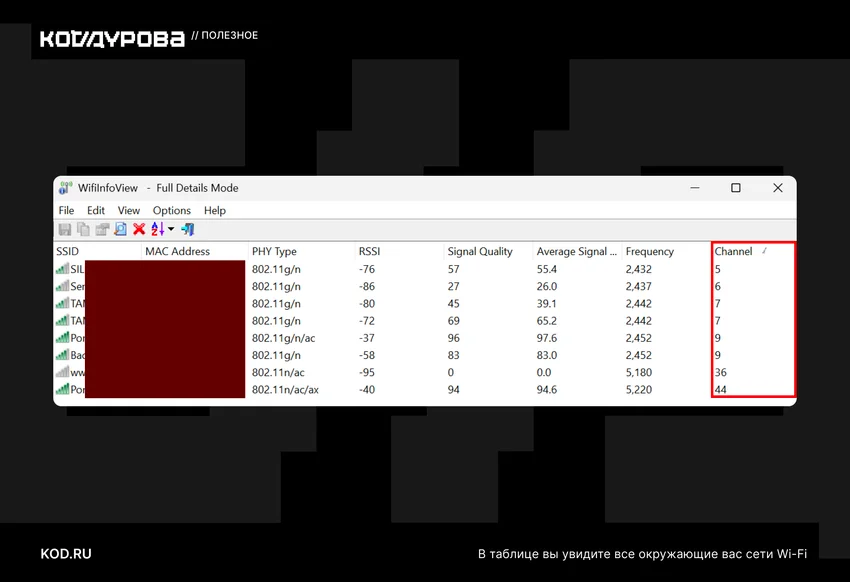The width and height of the screenshot is (850, 582).
Task: Select the gray signal icon of -95 row
Action: pyautogui.click(x=62, y=372)
